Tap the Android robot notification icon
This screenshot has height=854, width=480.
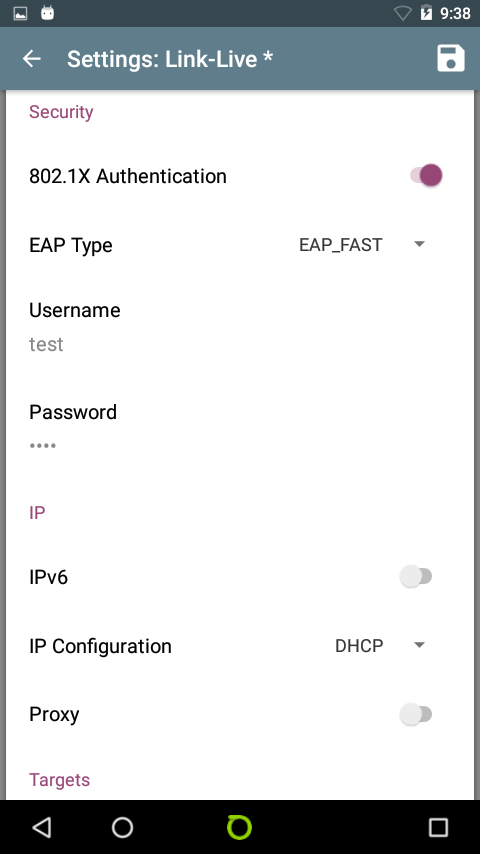tap(48, 13)
